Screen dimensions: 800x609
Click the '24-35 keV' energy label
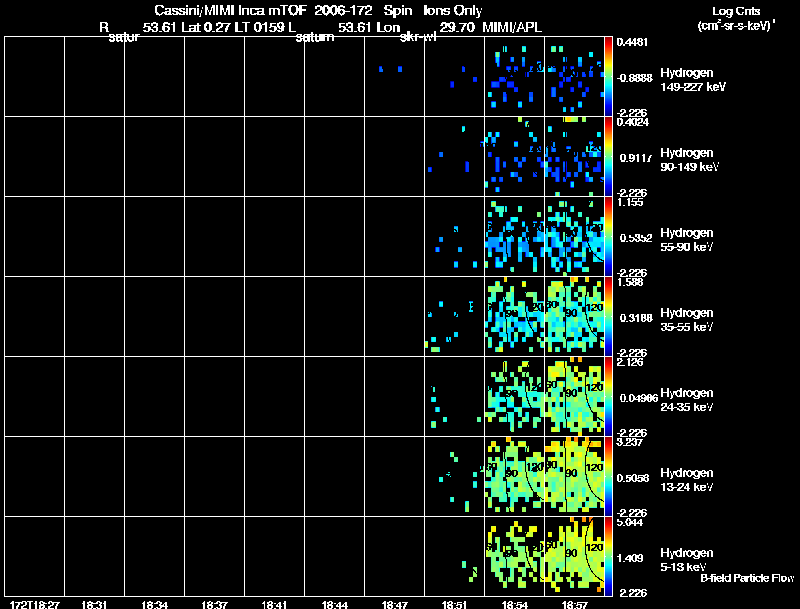686,407
